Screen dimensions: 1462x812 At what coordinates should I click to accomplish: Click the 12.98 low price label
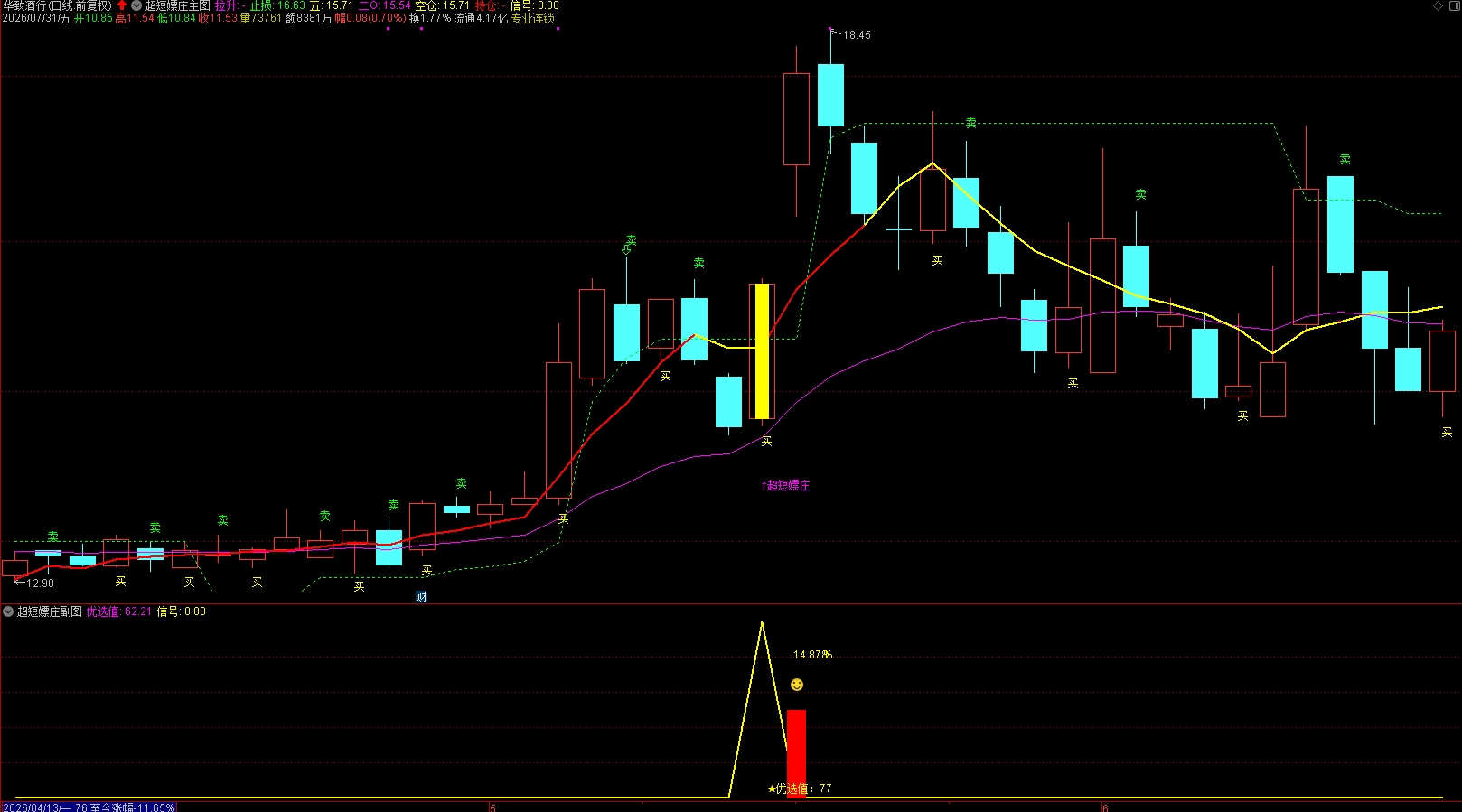click(40, 583)
